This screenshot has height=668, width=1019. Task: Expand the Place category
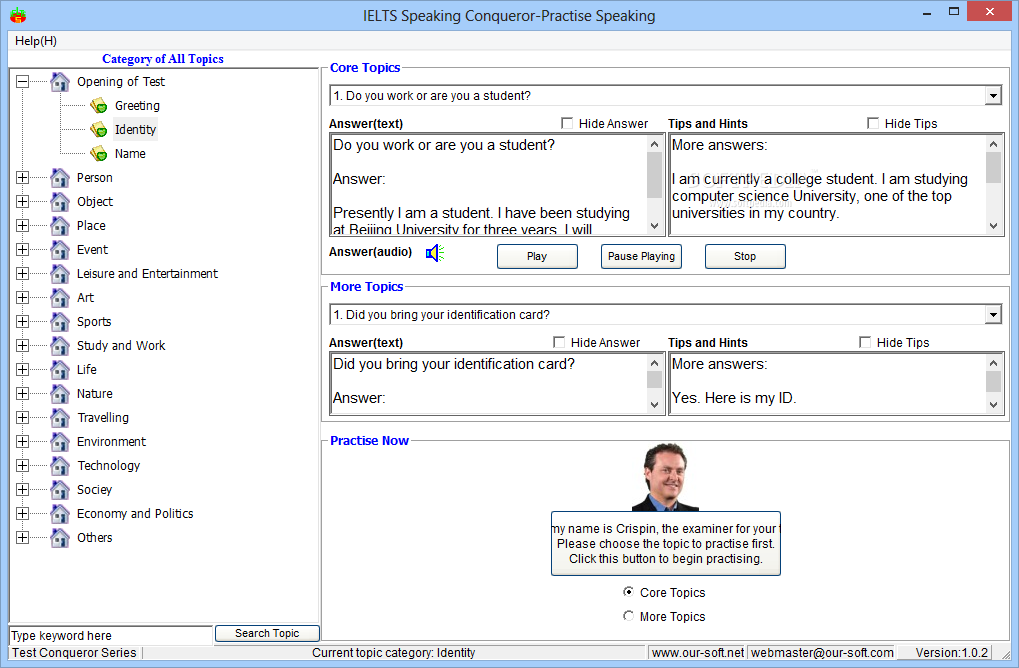click(x=23, y=225)
